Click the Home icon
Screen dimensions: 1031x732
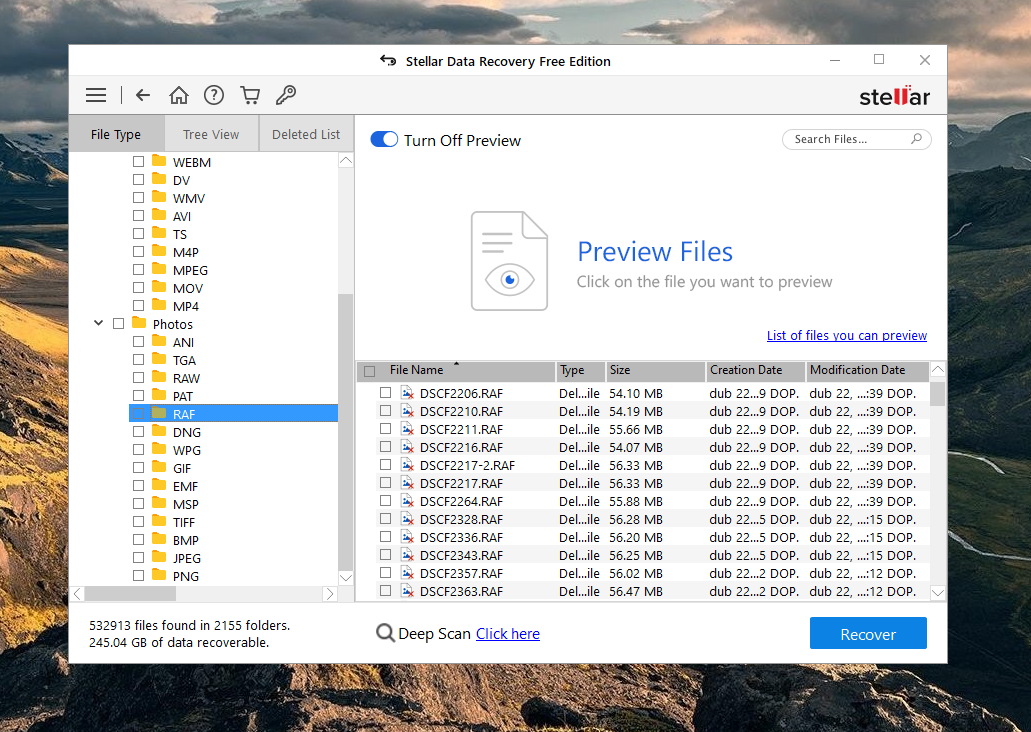click(x=179, y=95)
